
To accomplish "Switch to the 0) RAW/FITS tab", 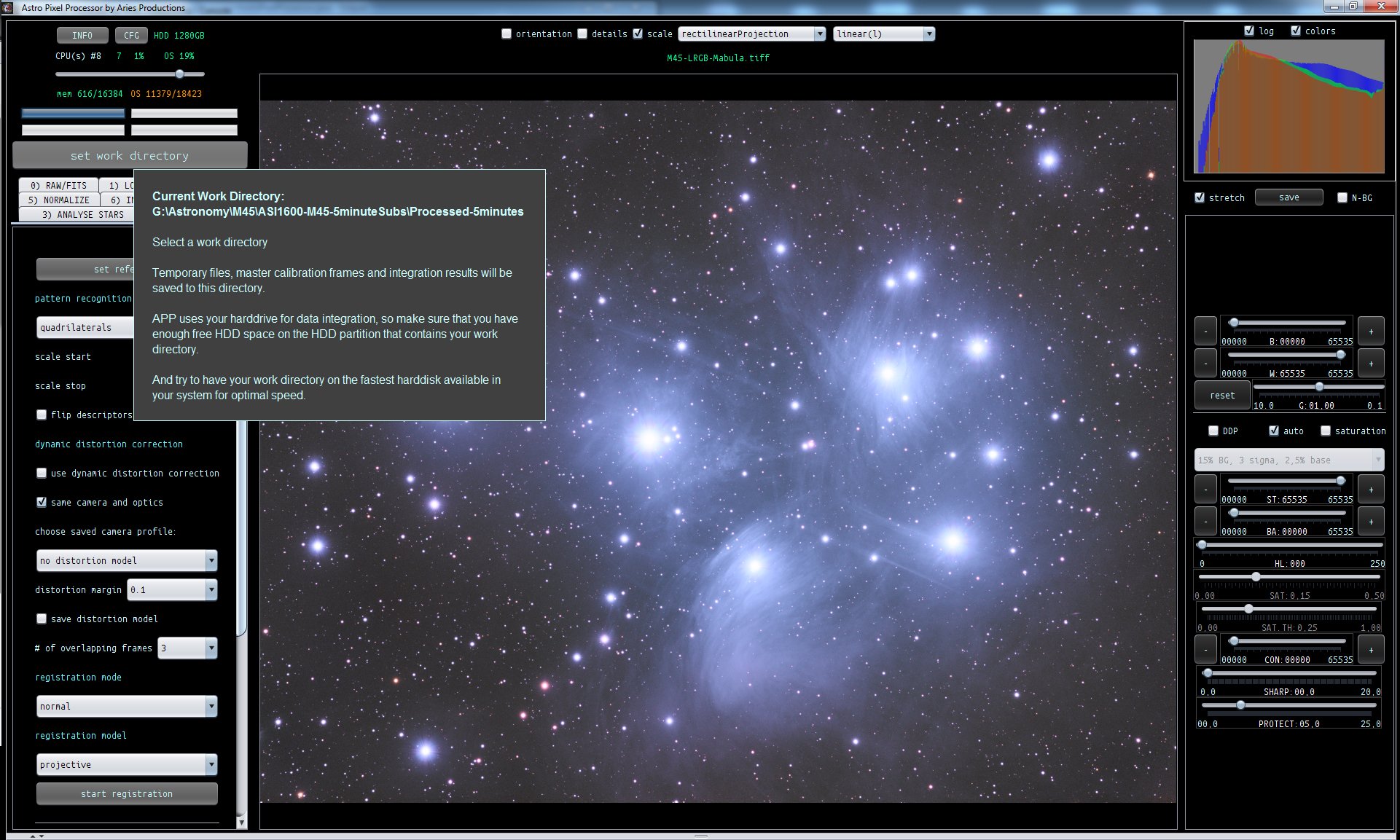I will point(58,185).
